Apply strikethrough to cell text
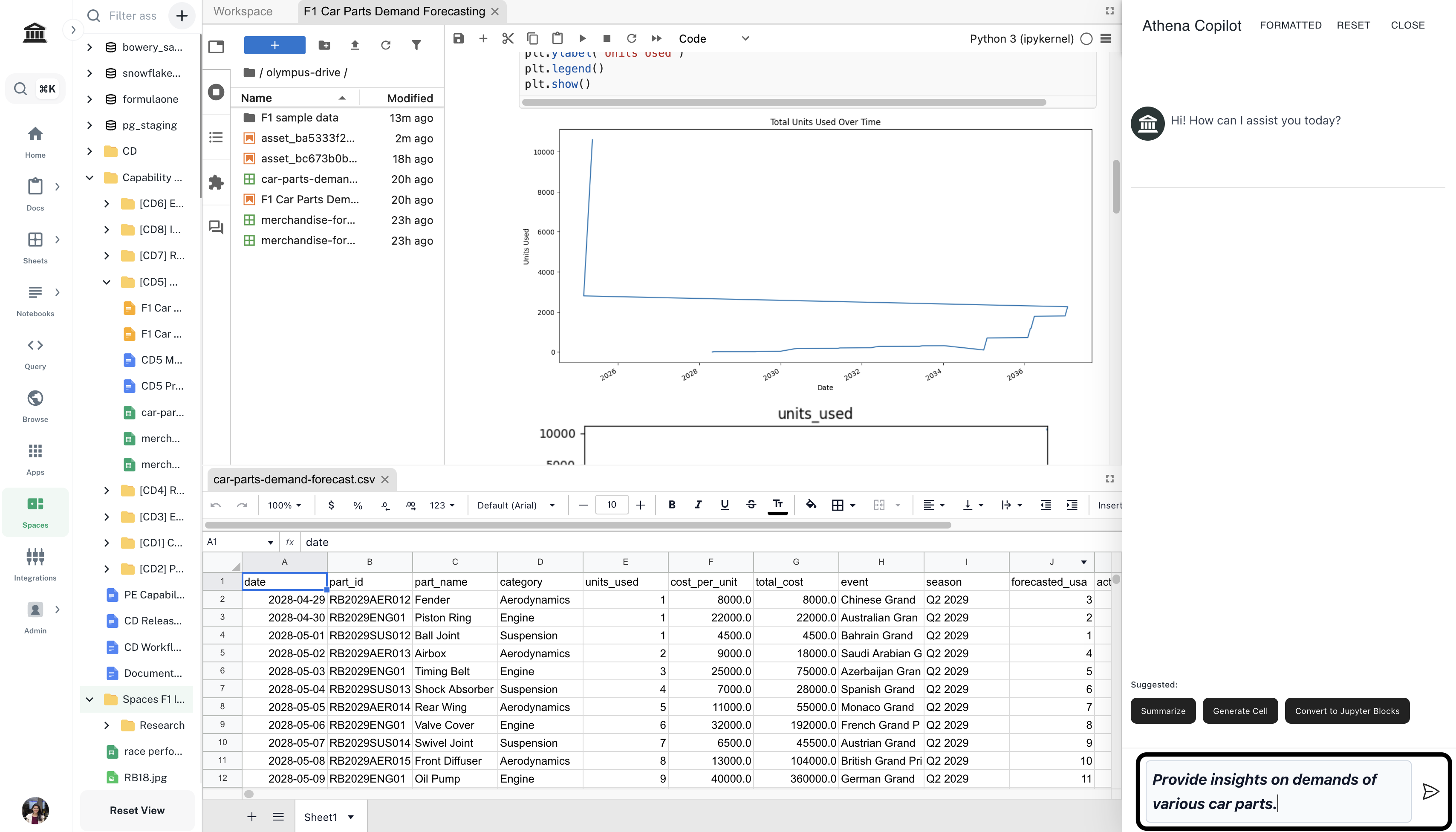This screenshot has width=1456, height=832. coord(751,505)
